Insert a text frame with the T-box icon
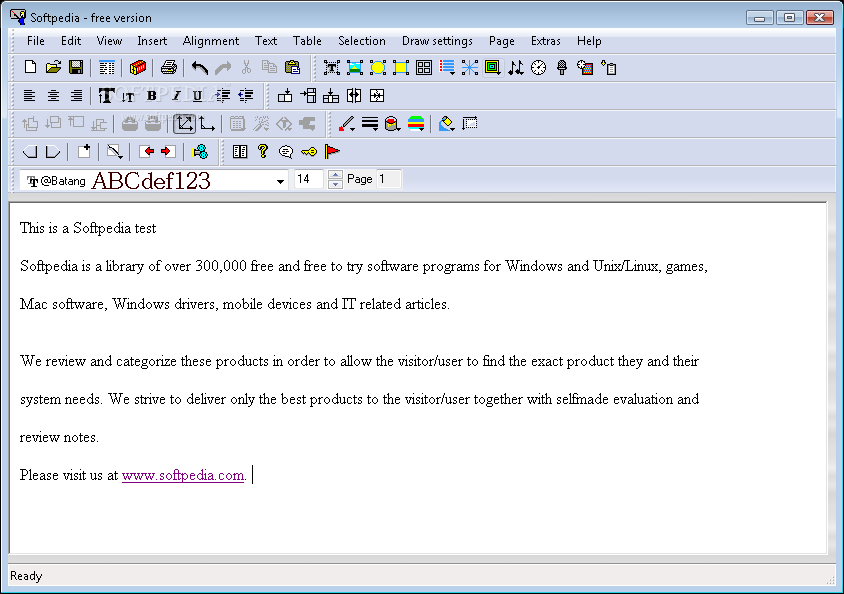844x594 pixels. (332, 67)
